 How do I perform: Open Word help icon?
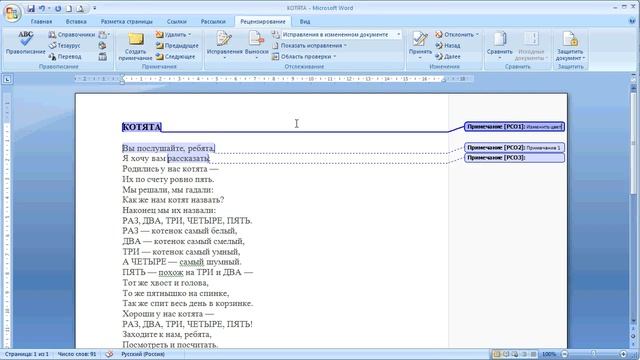click(632, 21)
